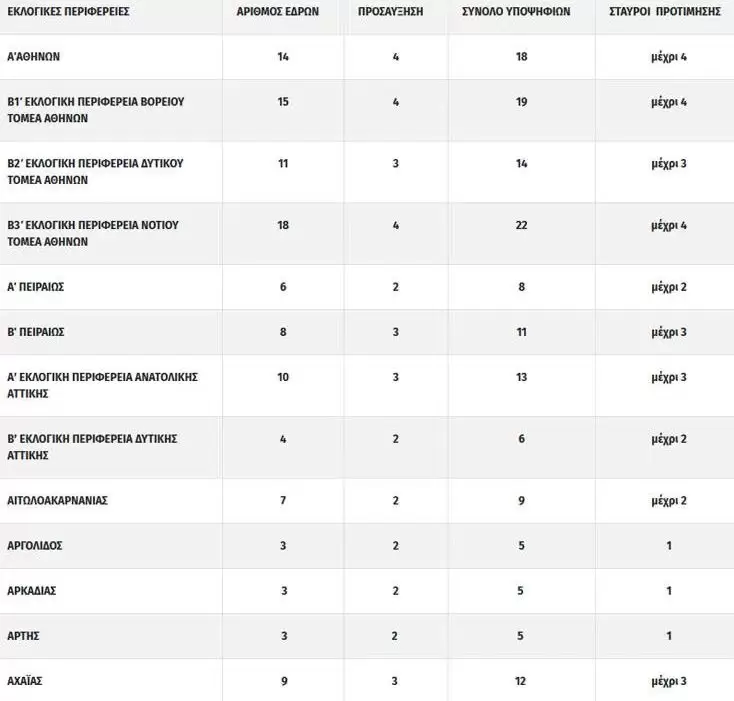Image resolution: width=734 pixels, height=701 pixels.
Task: Select the Α' ΑΝΑΤΟΛΙΚΗΣ ΑΤΤΙΚΗΣ row label
Action: point(103,385)
